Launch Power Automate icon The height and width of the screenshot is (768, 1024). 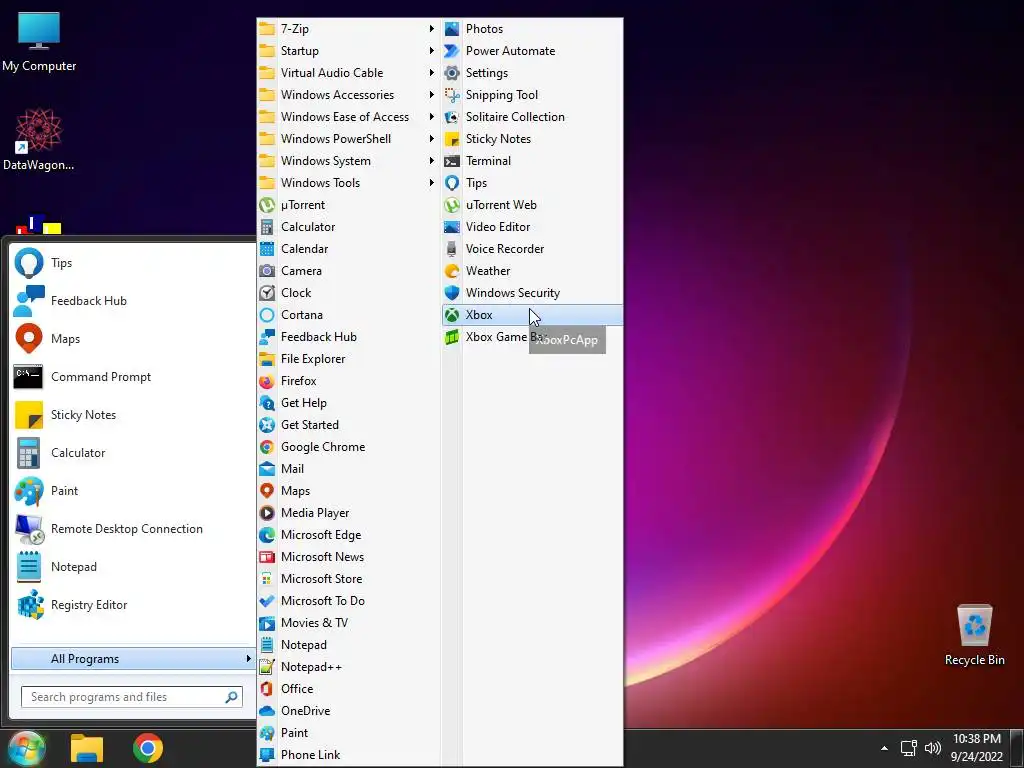pyautogui.click(x=452, y=51)
